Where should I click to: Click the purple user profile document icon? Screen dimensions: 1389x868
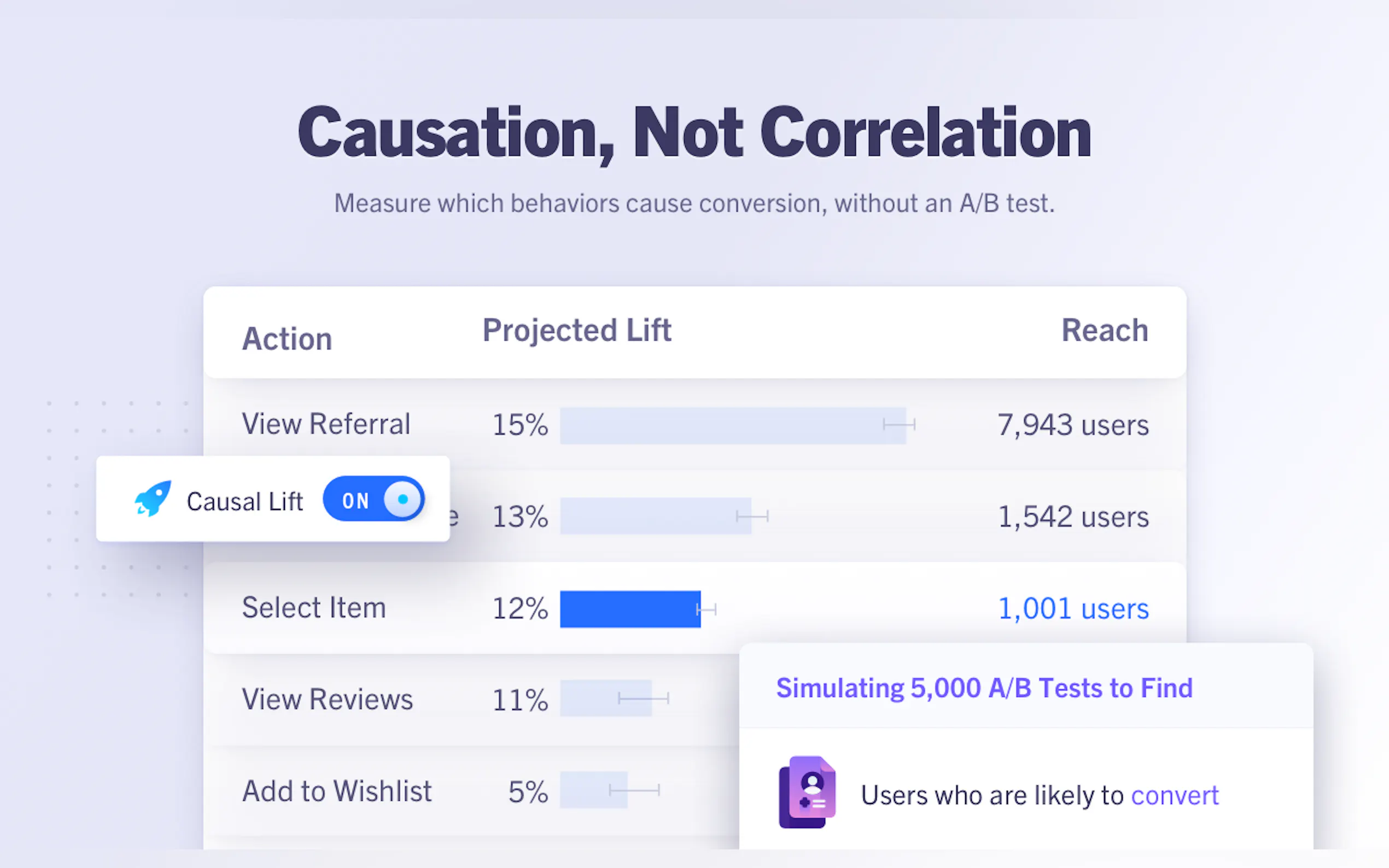click(807, 792)
